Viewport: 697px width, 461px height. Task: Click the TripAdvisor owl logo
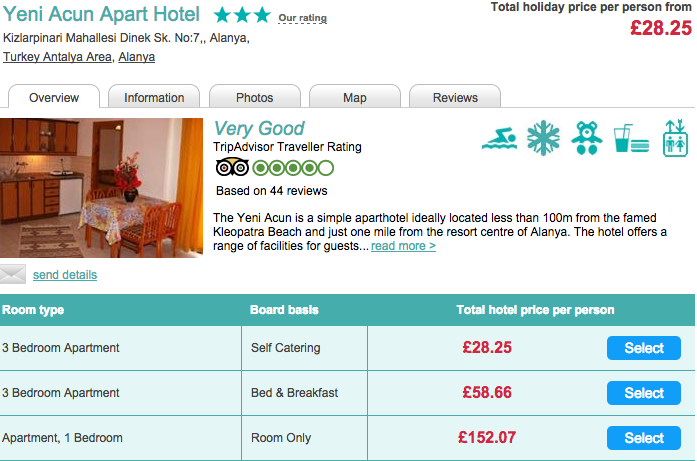pyautogui.click(x=232, y=168)
